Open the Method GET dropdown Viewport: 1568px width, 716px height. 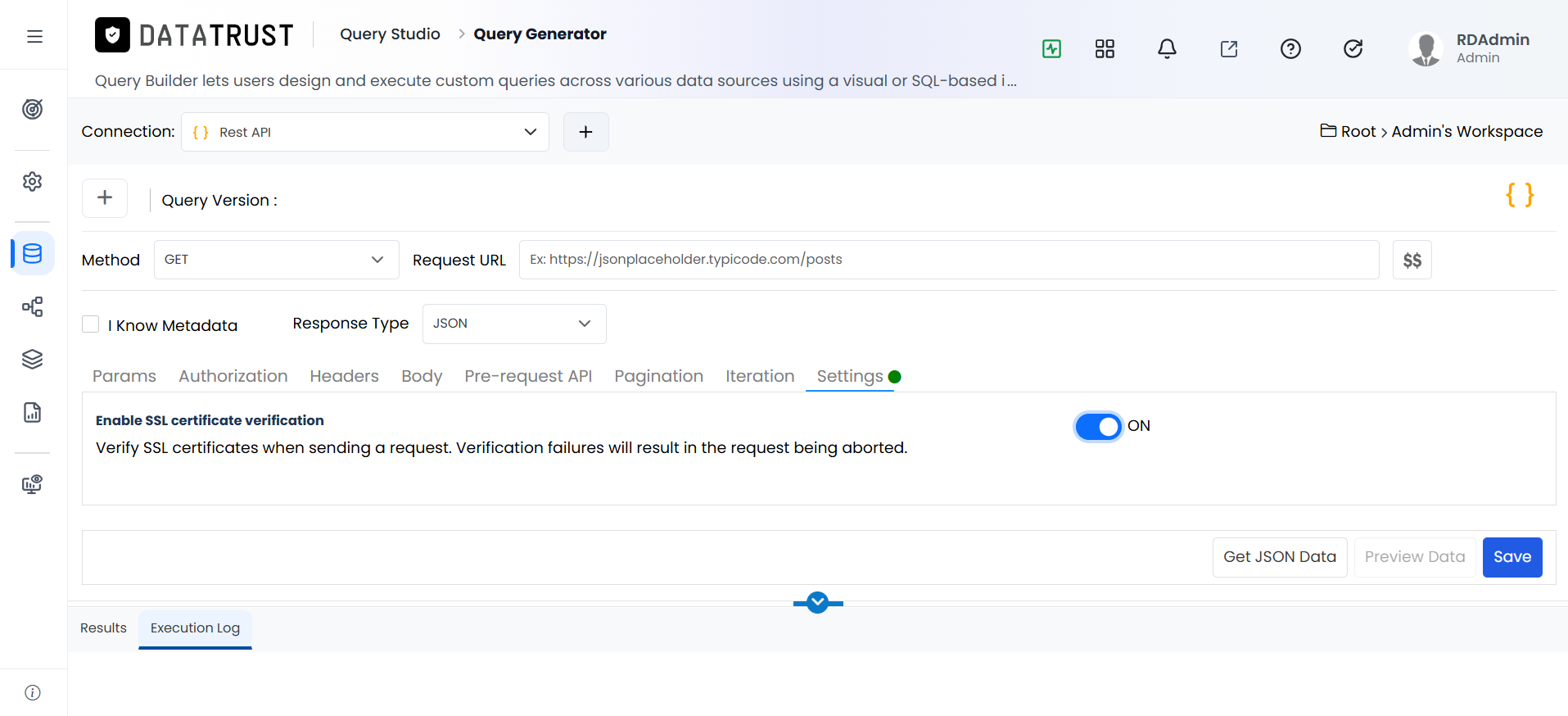point(277,260)
